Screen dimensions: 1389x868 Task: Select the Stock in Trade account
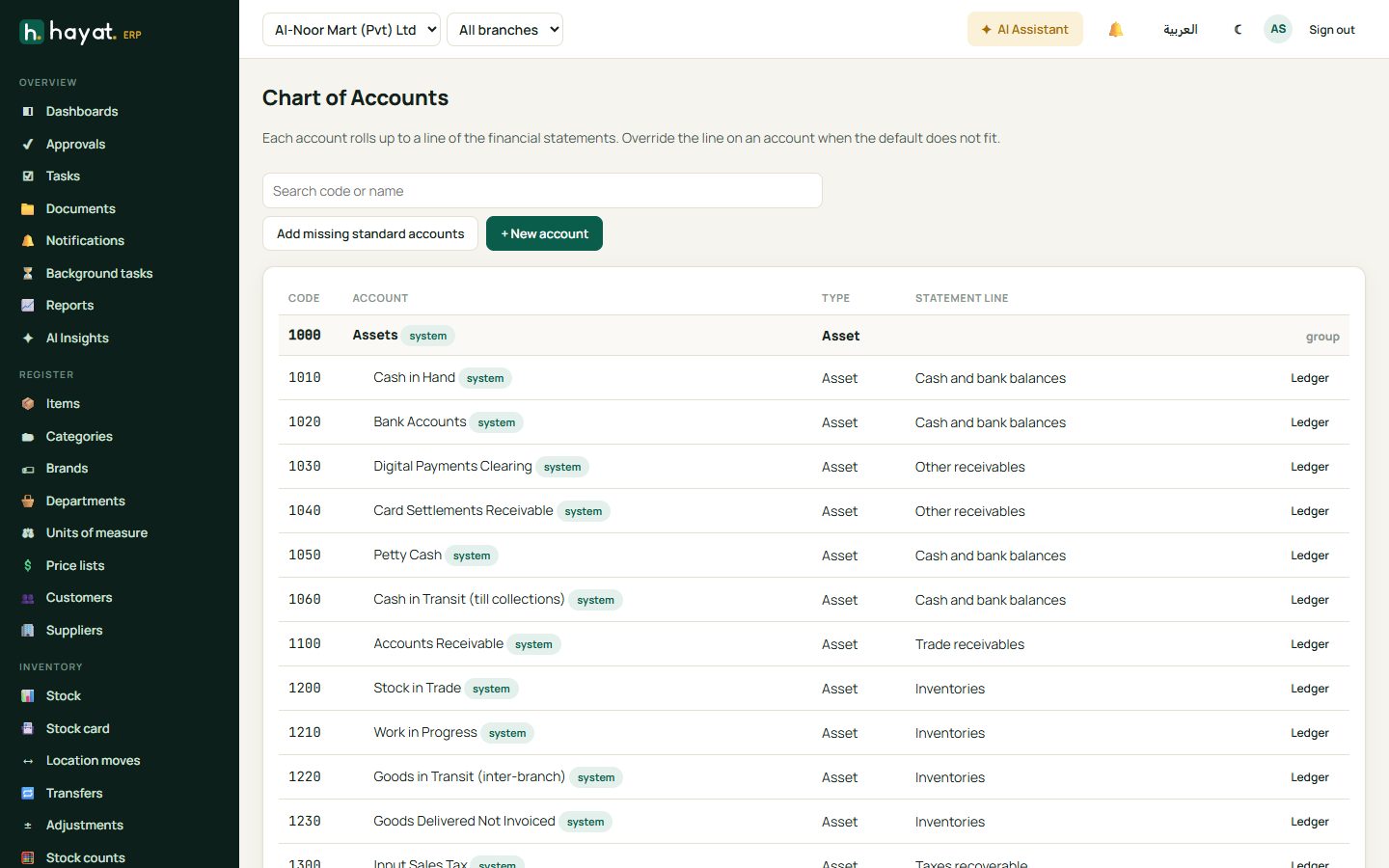point(417,689)
